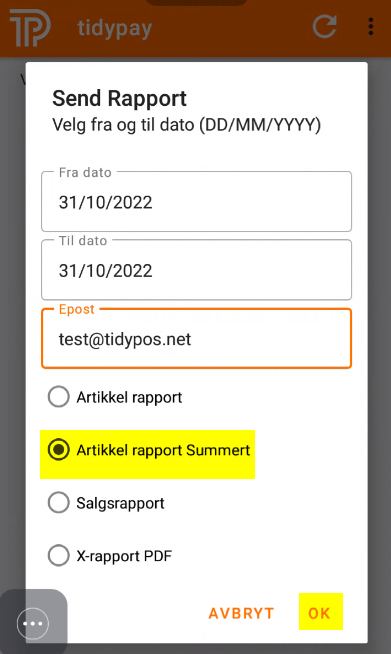Pick the X-rapport PDF option
The height and width of the screenshot is (654, 391).
[110, 556]
